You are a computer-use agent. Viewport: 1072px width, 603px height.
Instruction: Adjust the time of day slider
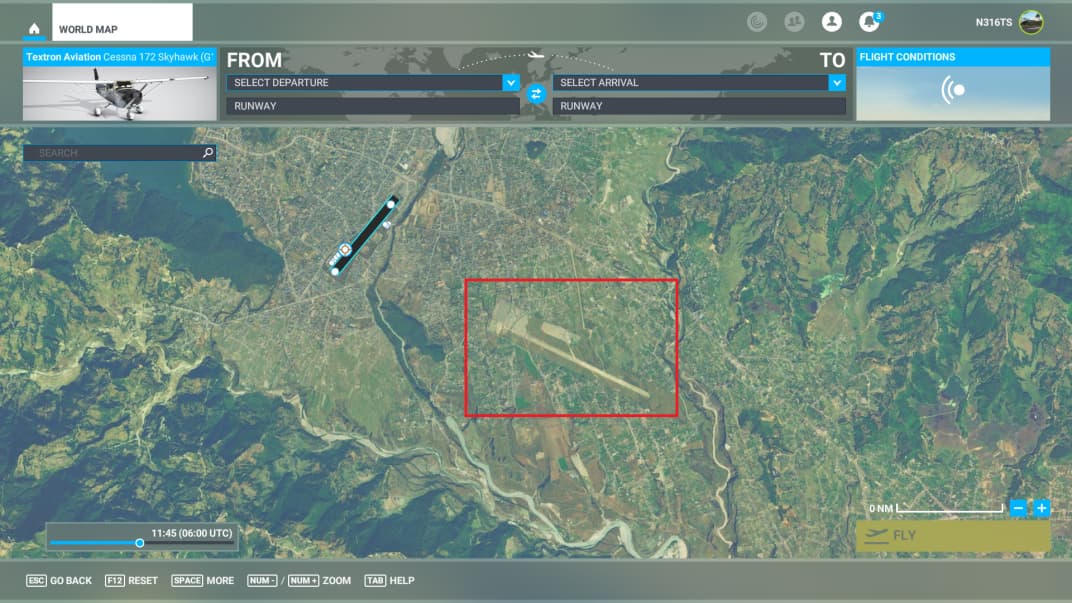click(x=139, y=543)
